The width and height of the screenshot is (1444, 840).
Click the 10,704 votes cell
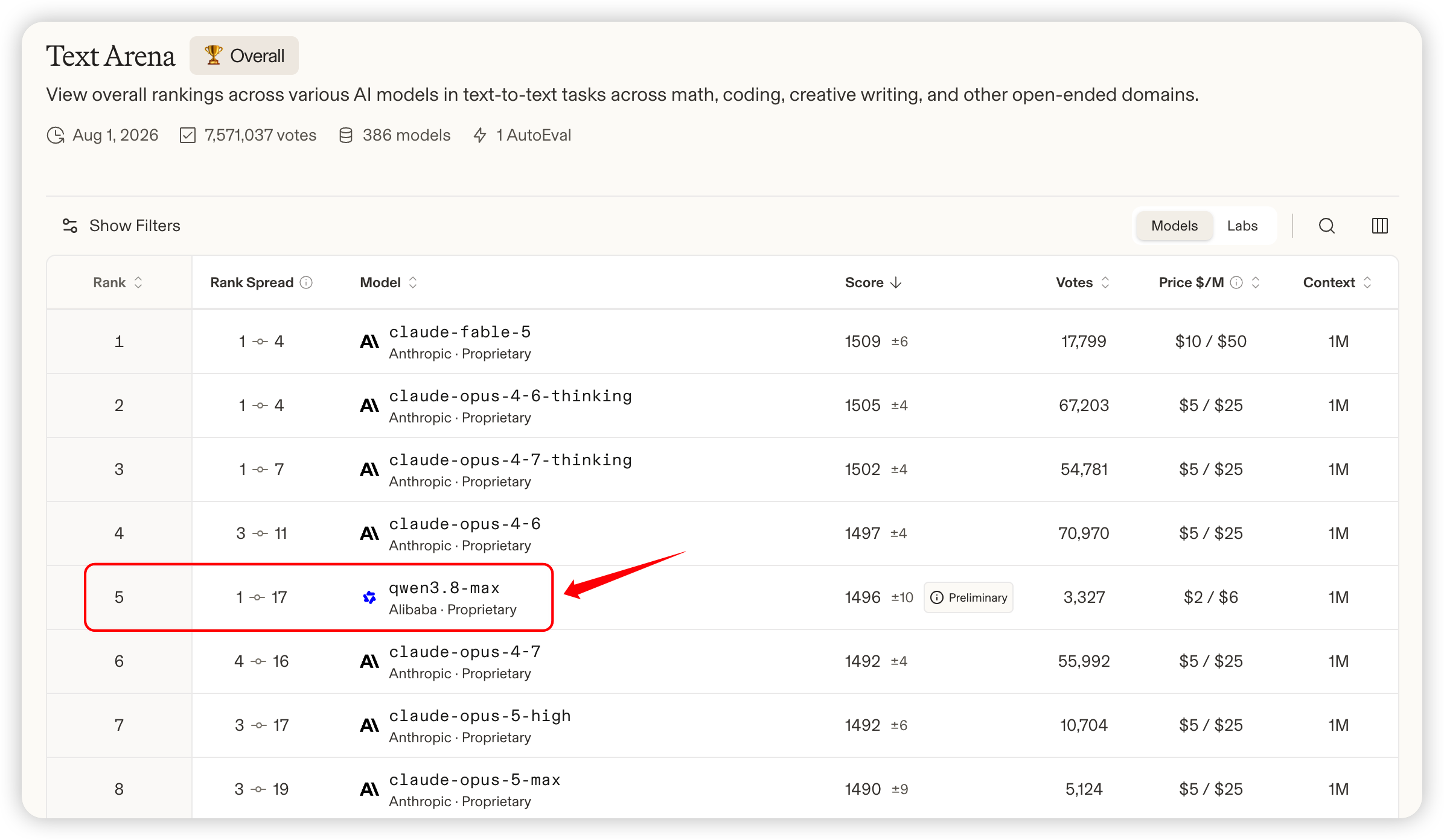click(x=1084, y=725)
